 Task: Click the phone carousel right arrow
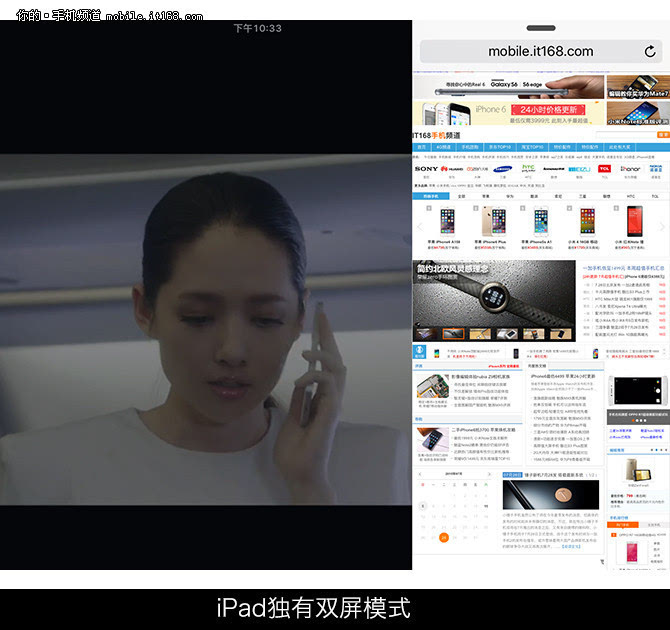coord(662,227)
